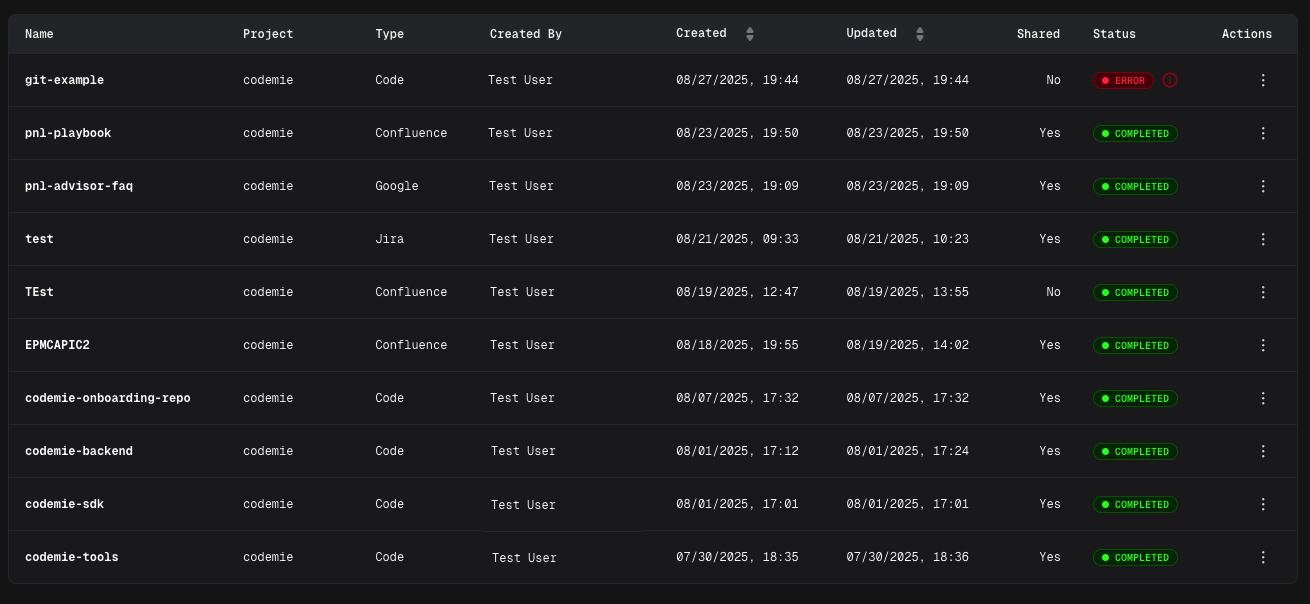1310x604 pixels.
Task: Open three-dot menu for codemie-backend
Action: [1262, 451]
